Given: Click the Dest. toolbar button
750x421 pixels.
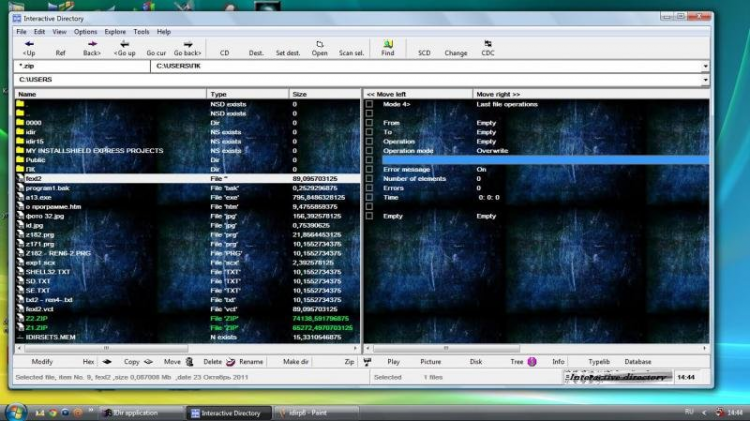Looking at the screenshot, I should [x=256, y=53].
